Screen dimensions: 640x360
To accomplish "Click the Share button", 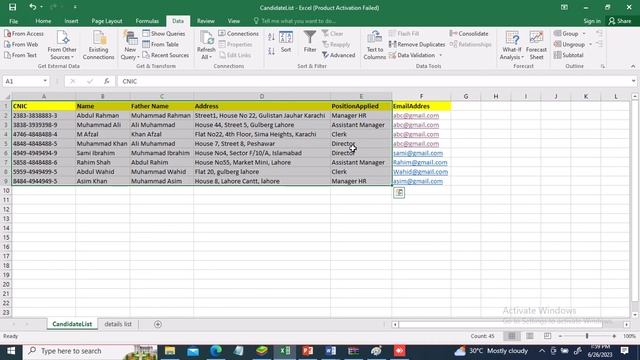I will pos(620,21).
